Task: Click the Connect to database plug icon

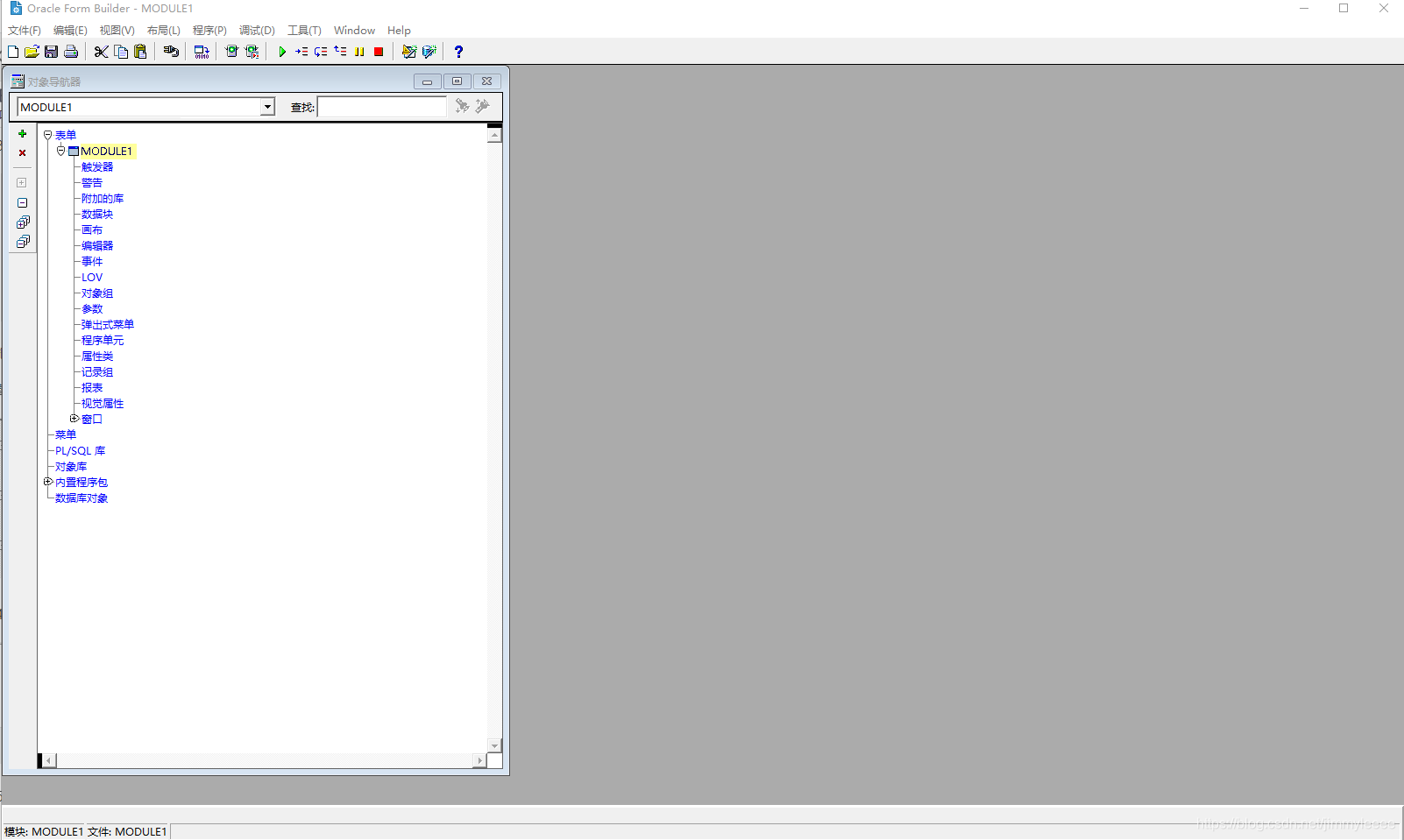Action: tap(171, 52)
